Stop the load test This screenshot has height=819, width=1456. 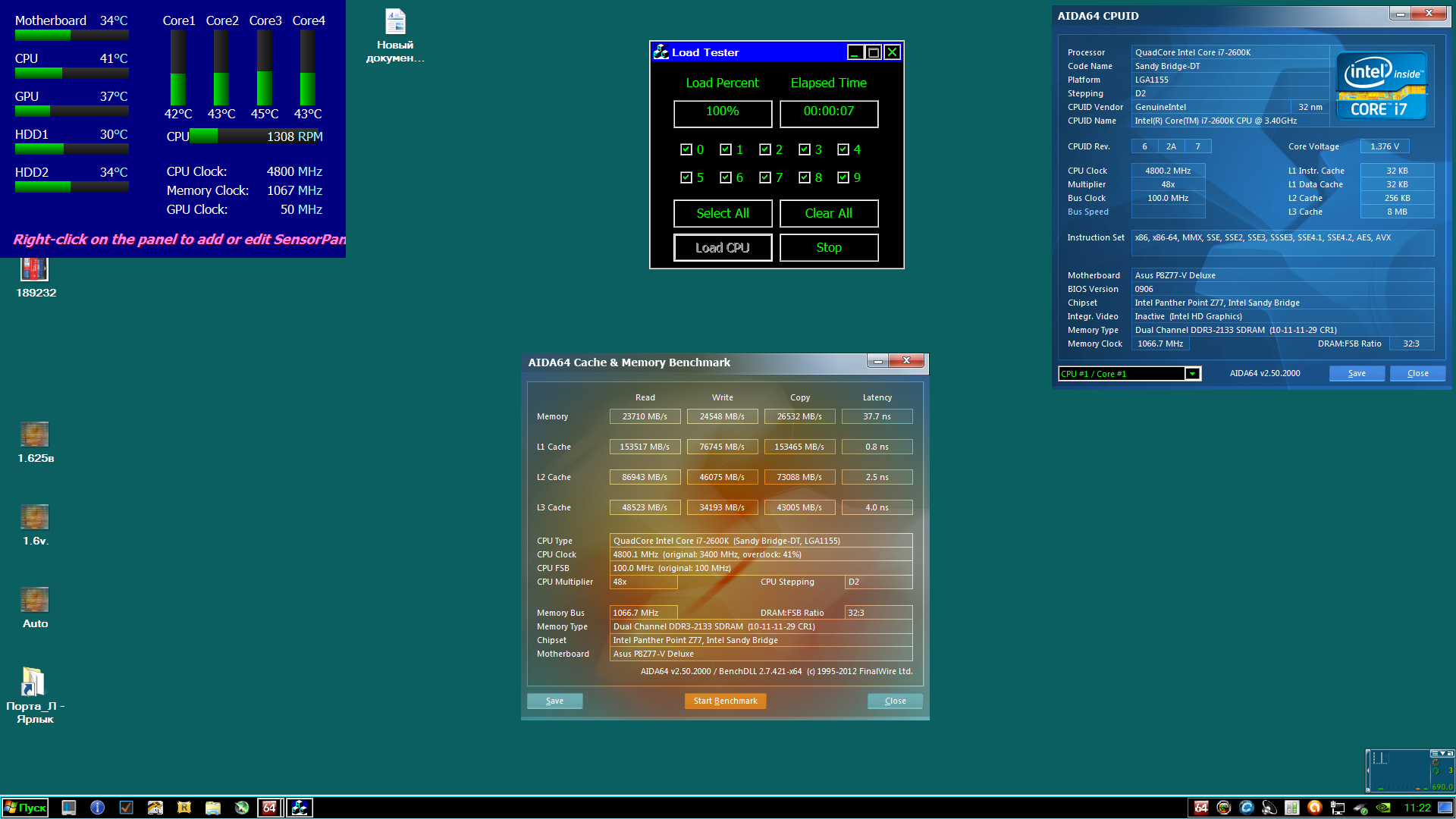829,247
